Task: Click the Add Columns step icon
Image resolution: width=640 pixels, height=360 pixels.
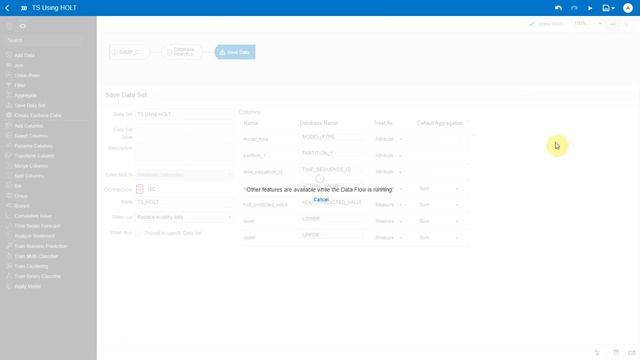Action: [x=9, y=125]
